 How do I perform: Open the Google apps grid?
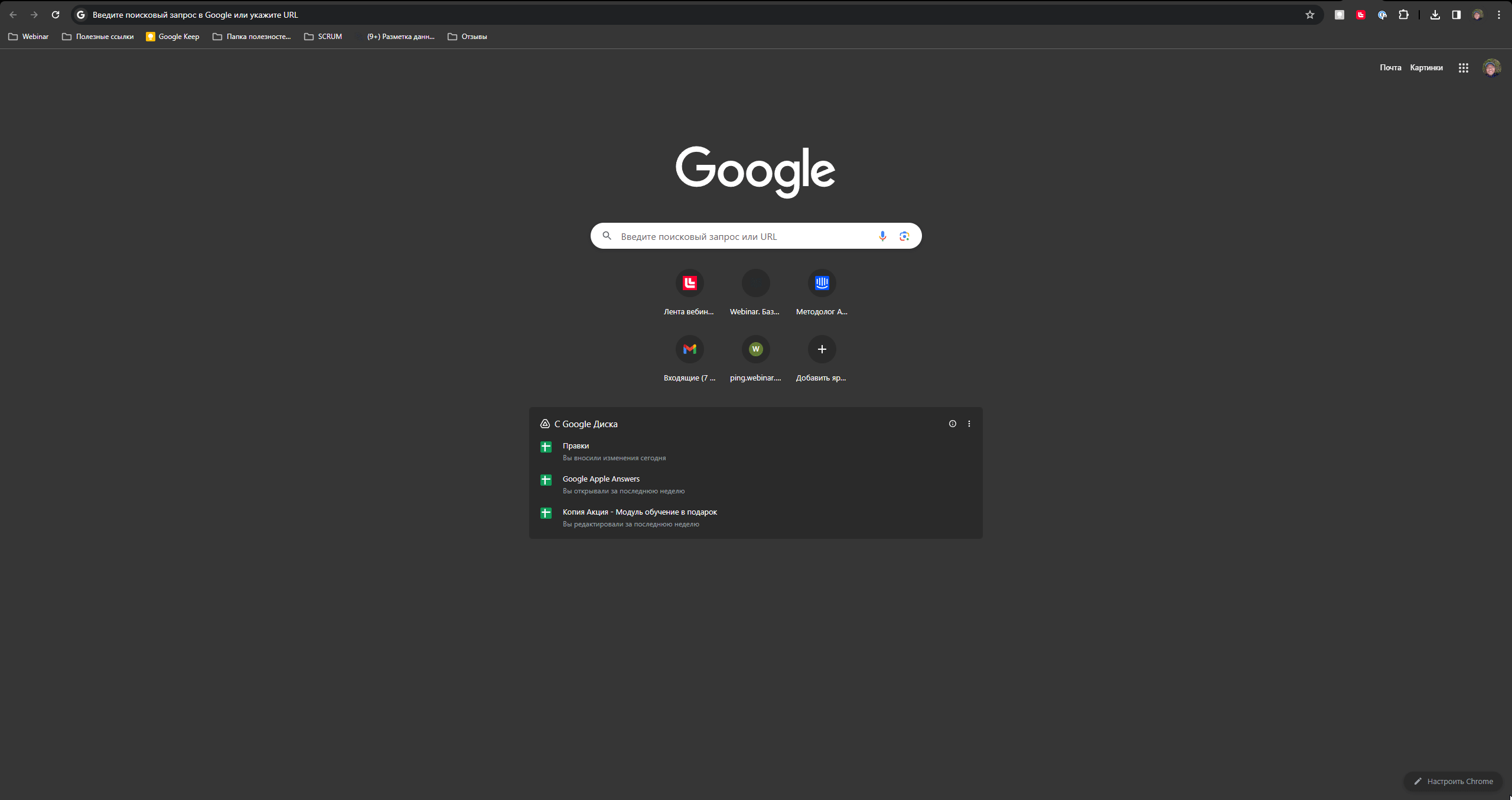coord(1463,68)
